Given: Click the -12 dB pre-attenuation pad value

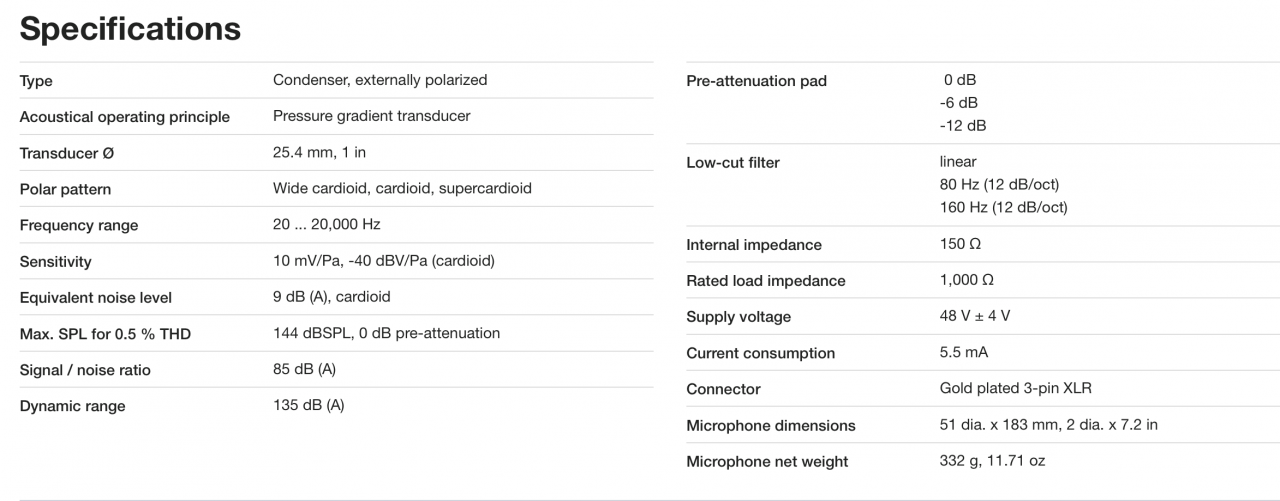Looking at the screenshot, I should 962,126.
